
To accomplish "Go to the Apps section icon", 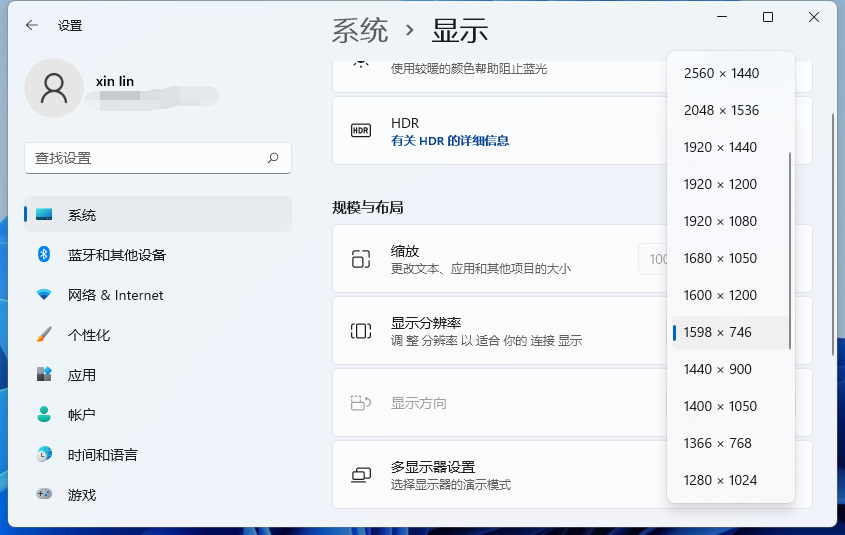I will (x=44, y=375).
